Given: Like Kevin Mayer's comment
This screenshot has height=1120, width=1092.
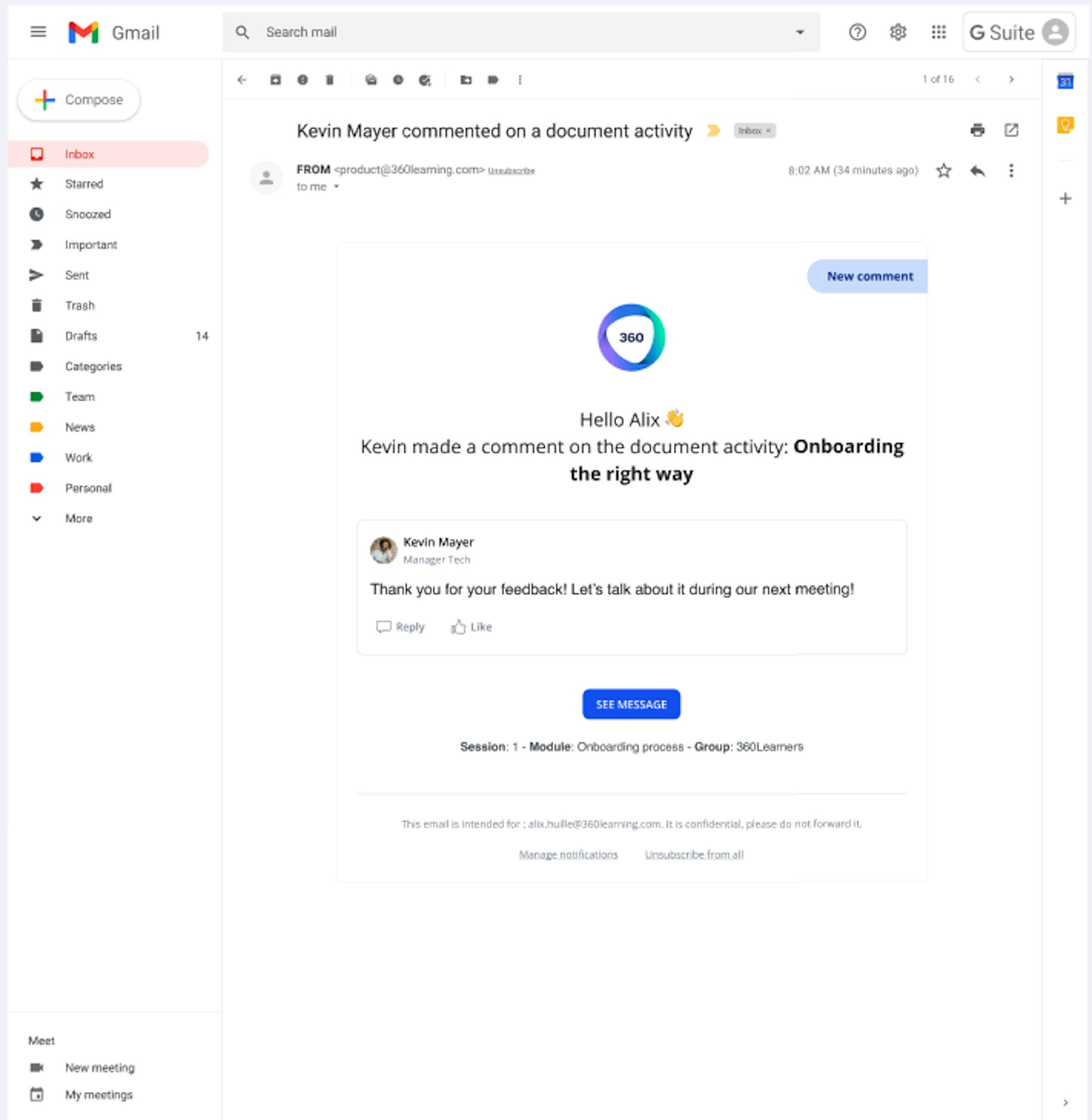Looking at the screenshot, I should (x=471, y=627).
